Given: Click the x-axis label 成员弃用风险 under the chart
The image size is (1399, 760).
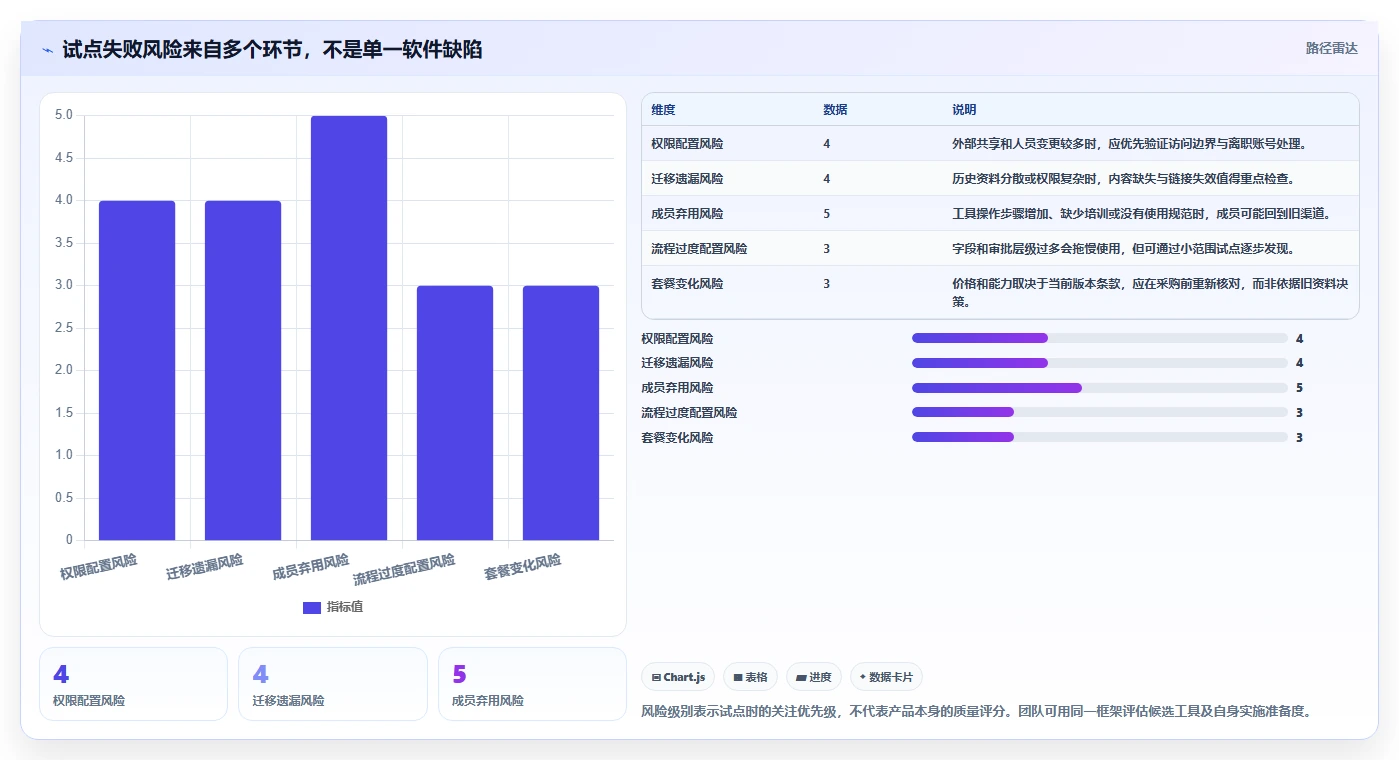Looking at the screenshot, I should pos(310,567).
